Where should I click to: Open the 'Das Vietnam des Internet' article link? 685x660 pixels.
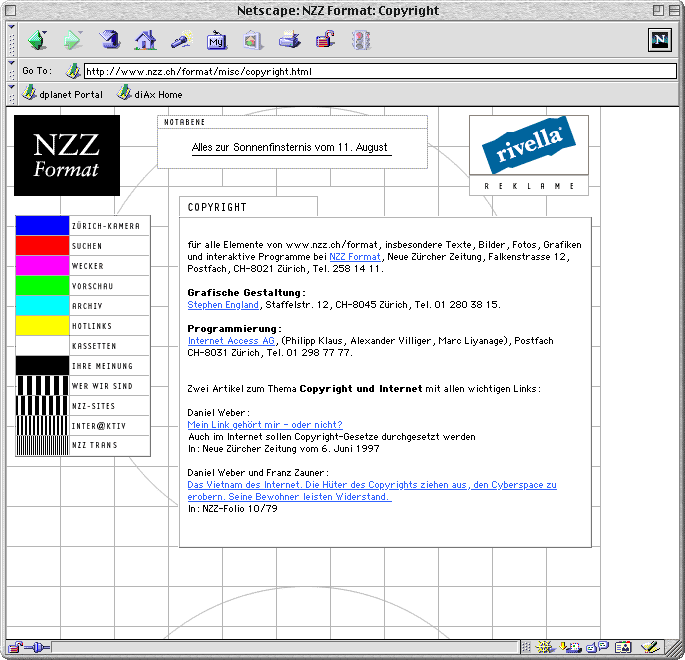coord(372,491)
